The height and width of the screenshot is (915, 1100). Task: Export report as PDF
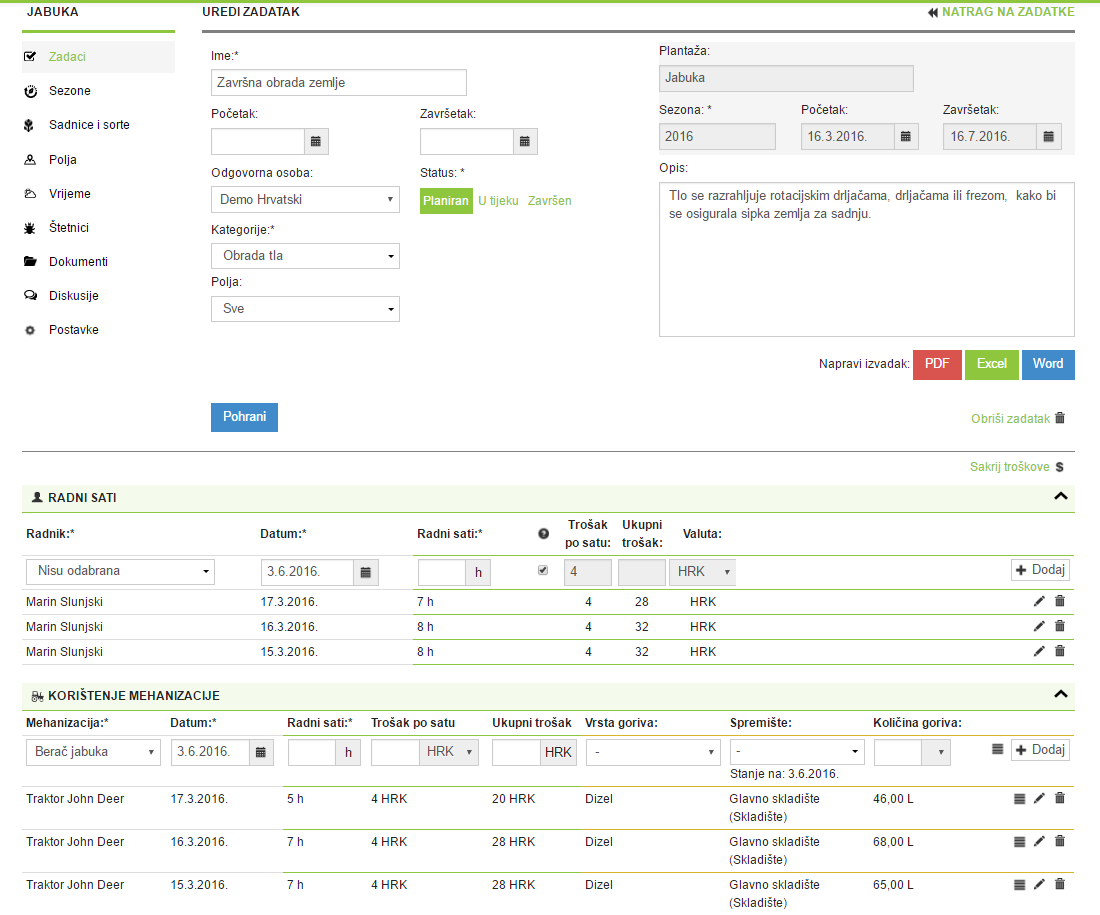[x=937, y=365]
